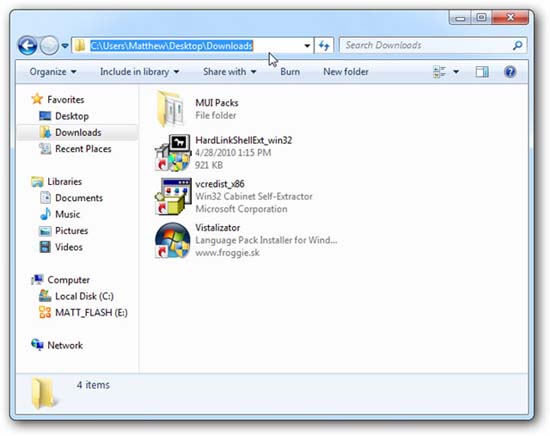The width and height of the screenshot is (550, 436).
Task: Open the MUI Packs folder icon
Action: (x=170, y=109)
